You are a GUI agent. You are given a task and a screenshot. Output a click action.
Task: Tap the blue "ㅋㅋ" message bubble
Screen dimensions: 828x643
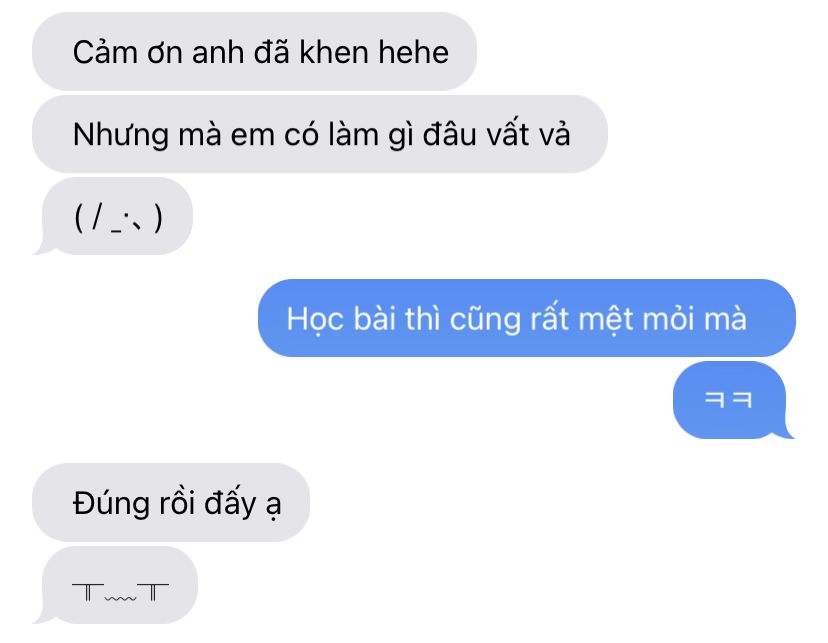coord(733,400)
